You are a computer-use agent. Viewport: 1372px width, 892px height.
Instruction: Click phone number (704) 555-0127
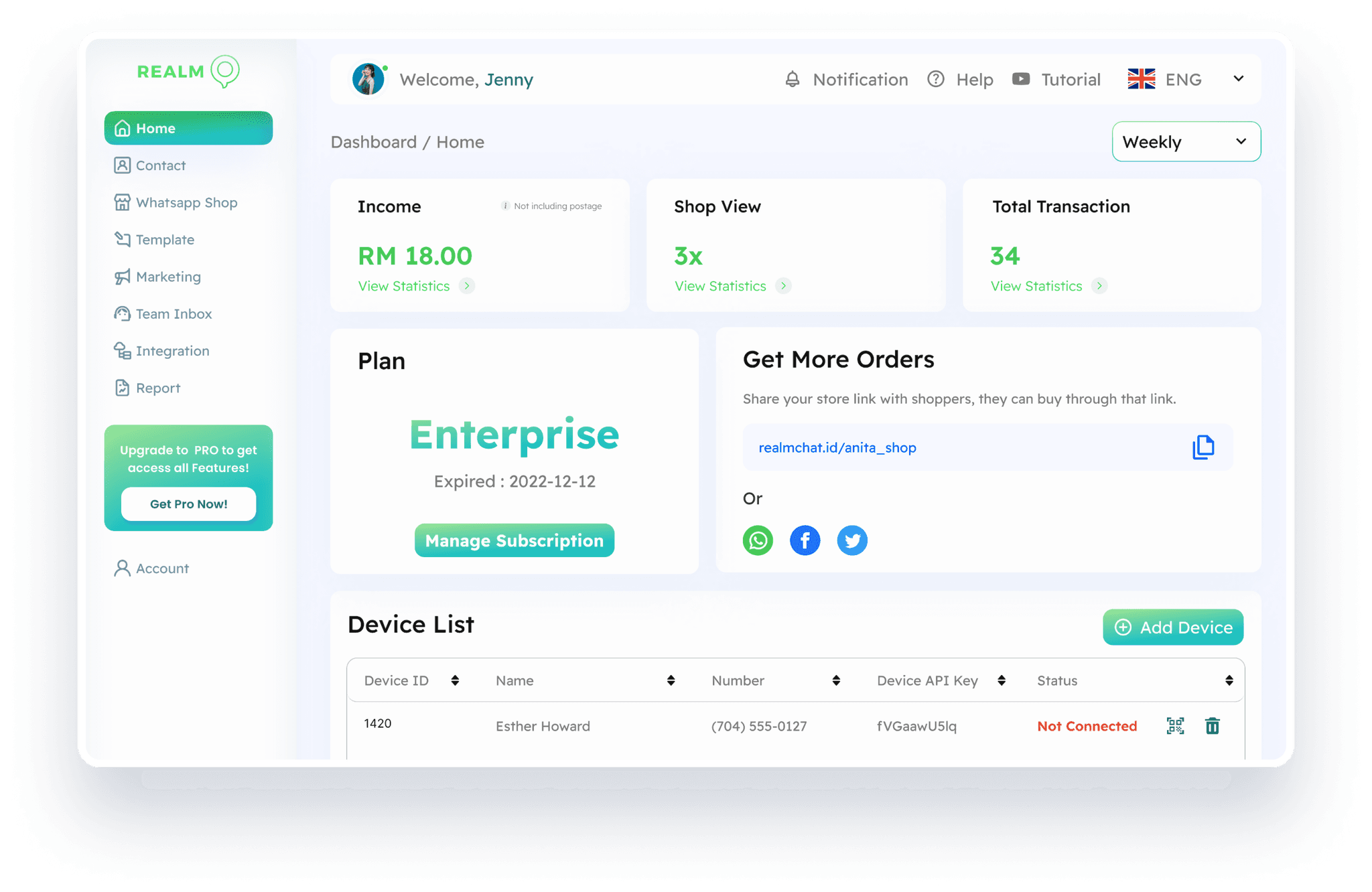(759, 726)
